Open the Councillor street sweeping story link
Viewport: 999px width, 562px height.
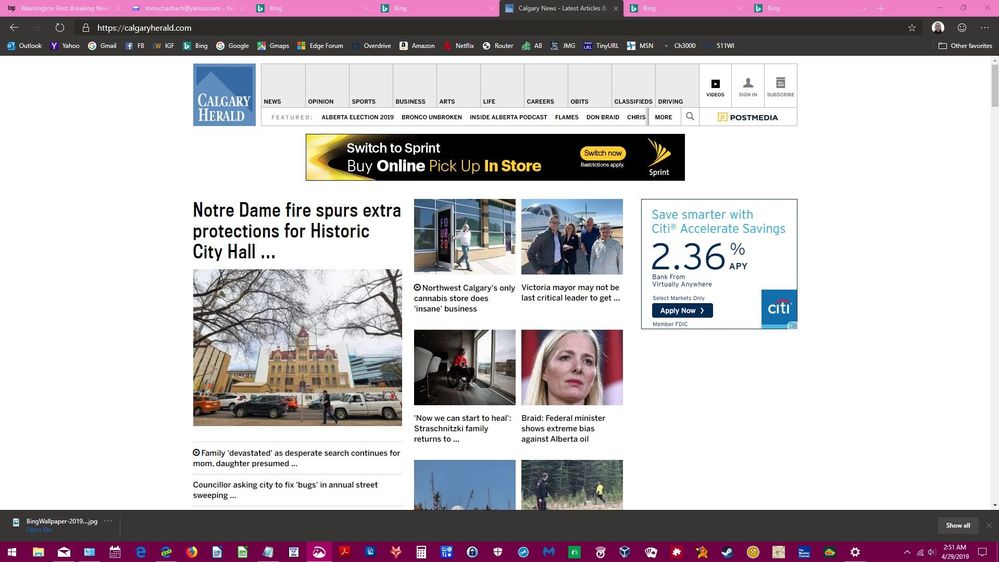tap(285, 489)
